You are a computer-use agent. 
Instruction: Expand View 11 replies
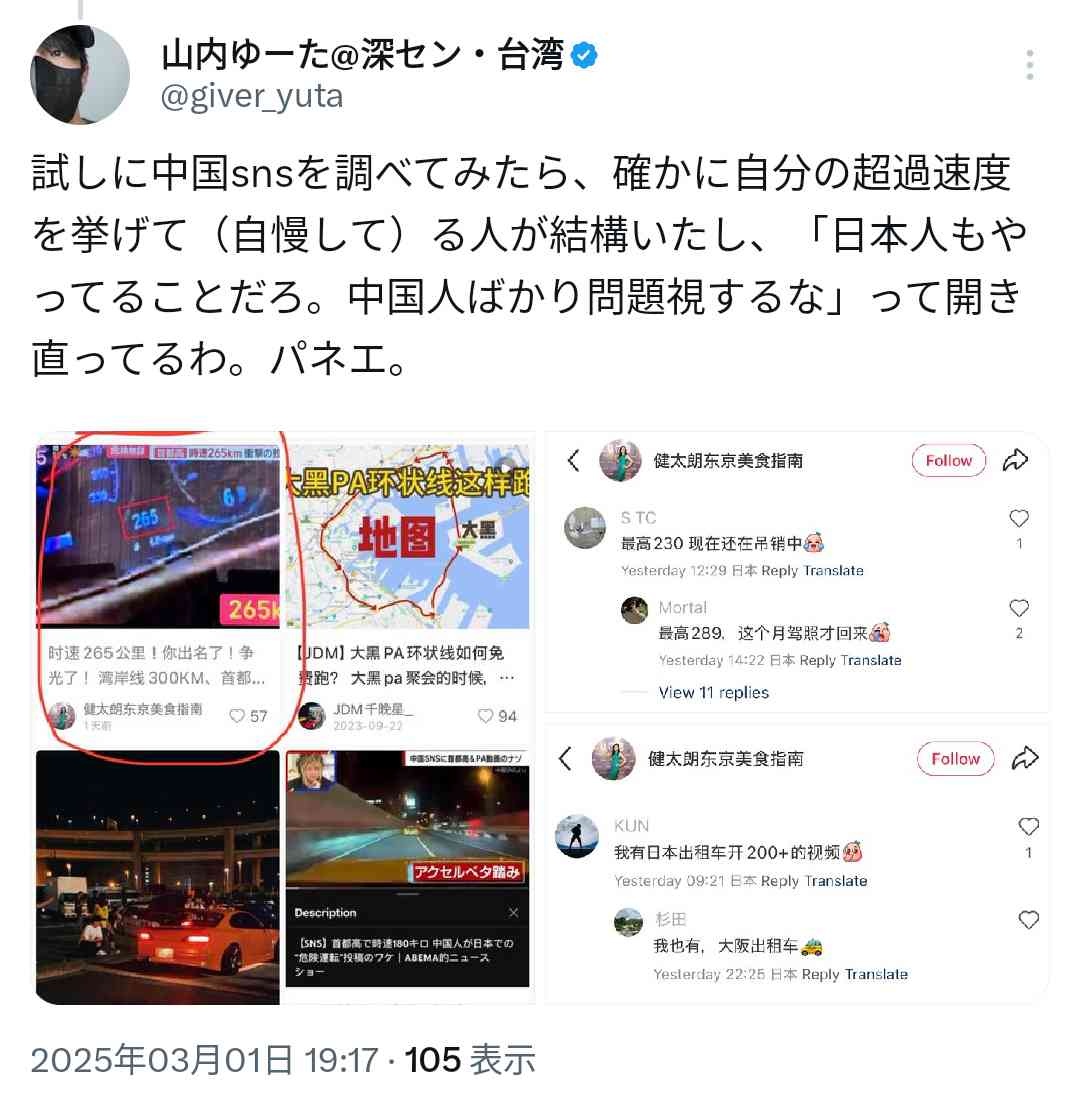(x=713, y=692)
